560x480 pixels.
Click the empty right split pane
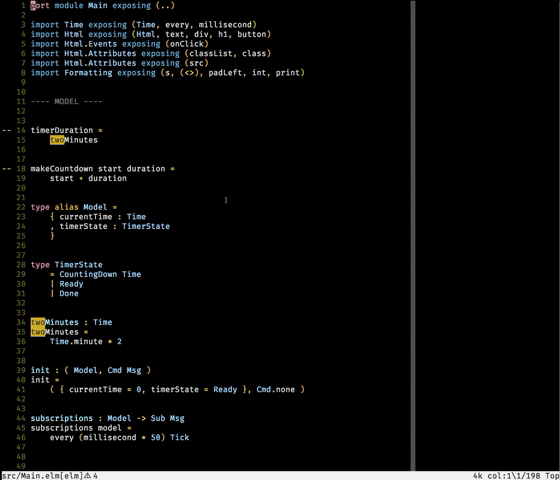pos(488,235)
